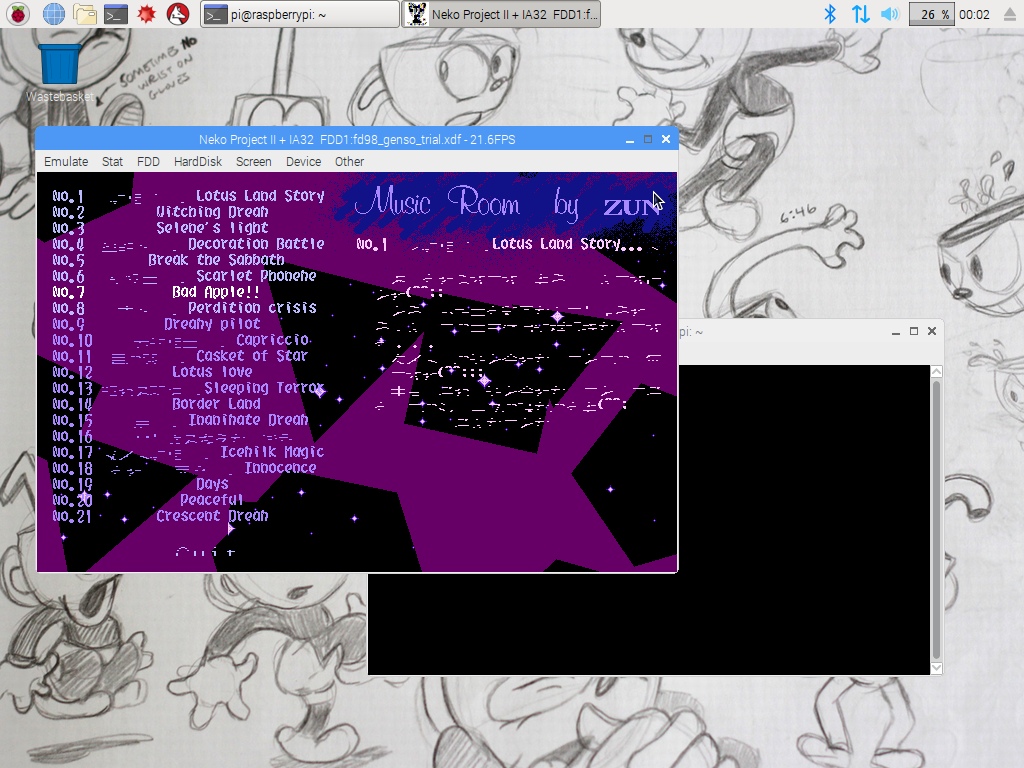Screen dimensions: 1024x768
Task: Select track No.6 Scarlet Phoneme
Action: 185,276
